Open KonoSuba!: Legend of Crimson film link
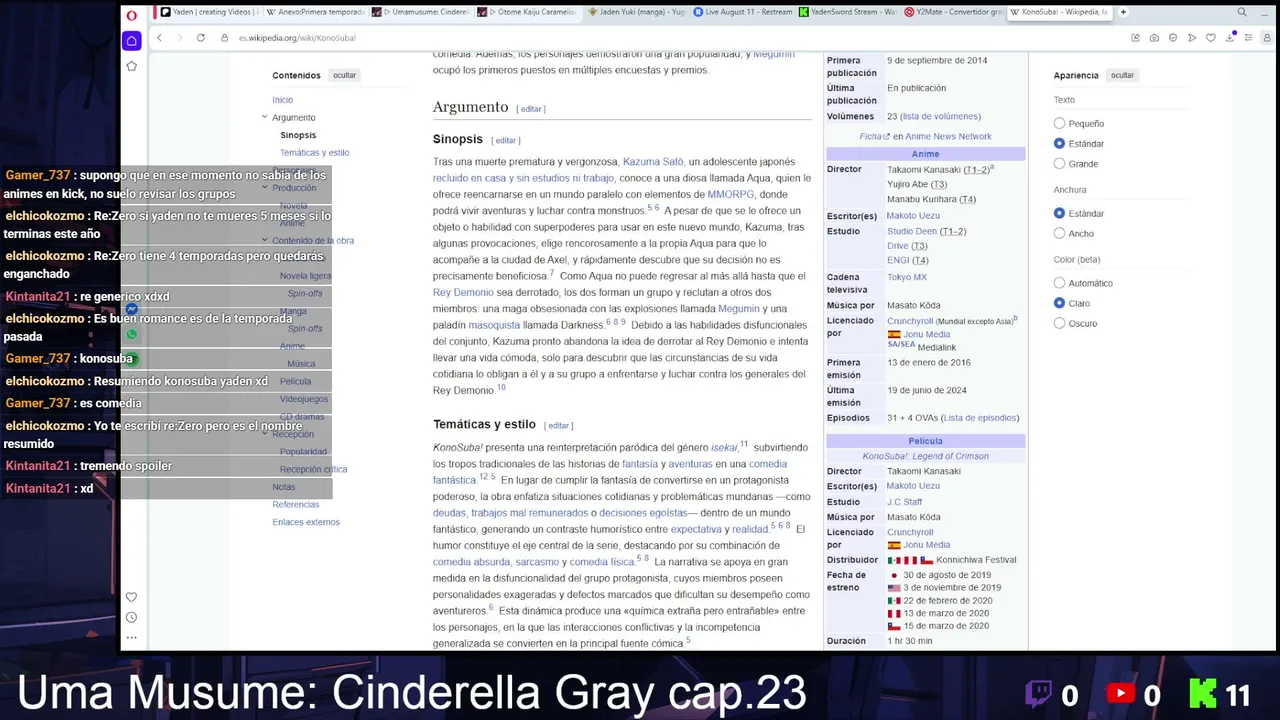The height and width of the screenshot is (720, 1280). click(926, 456)
